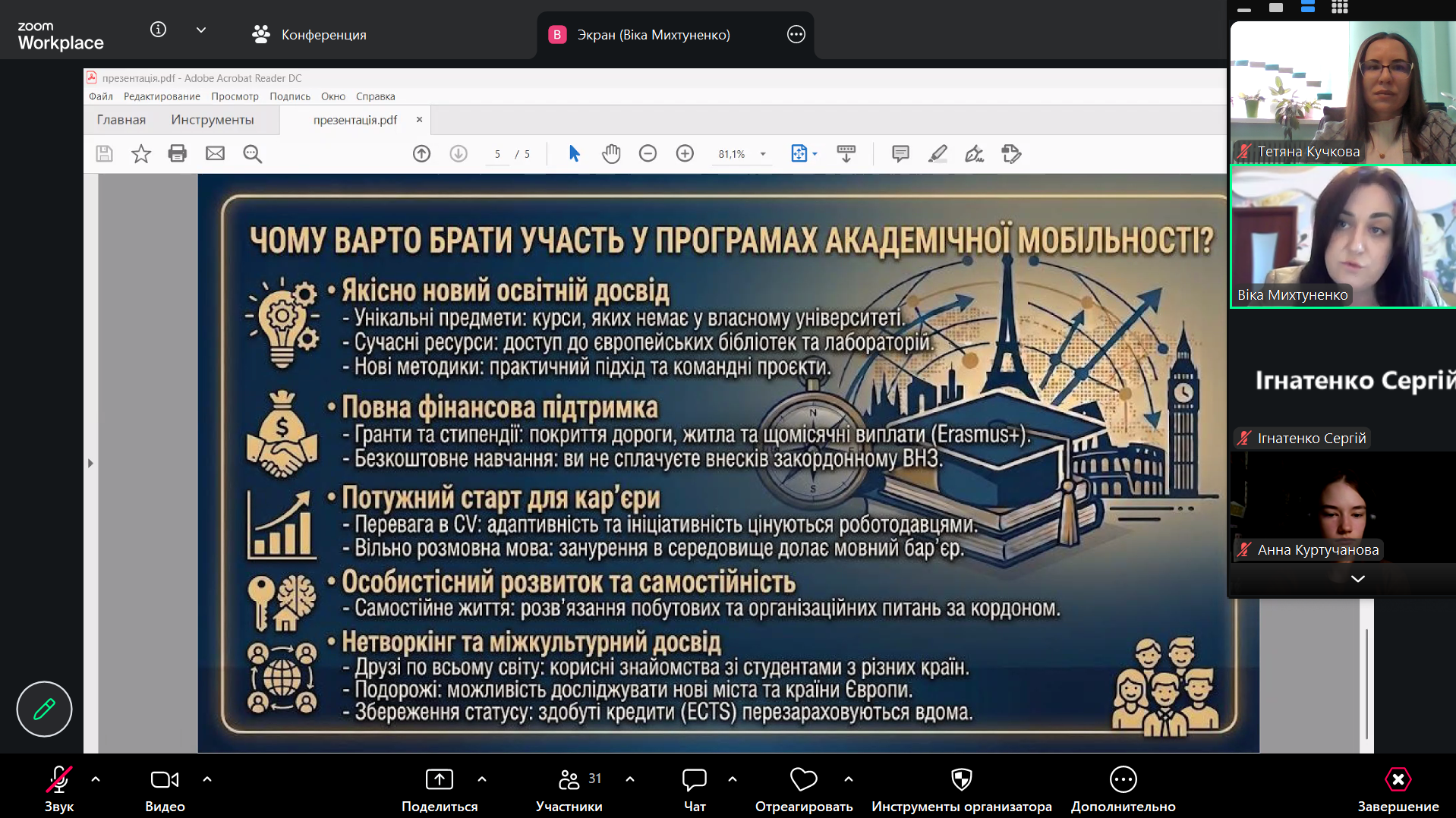Toggle camera with Видео button
1456x818 pixels.
(165, 789)
